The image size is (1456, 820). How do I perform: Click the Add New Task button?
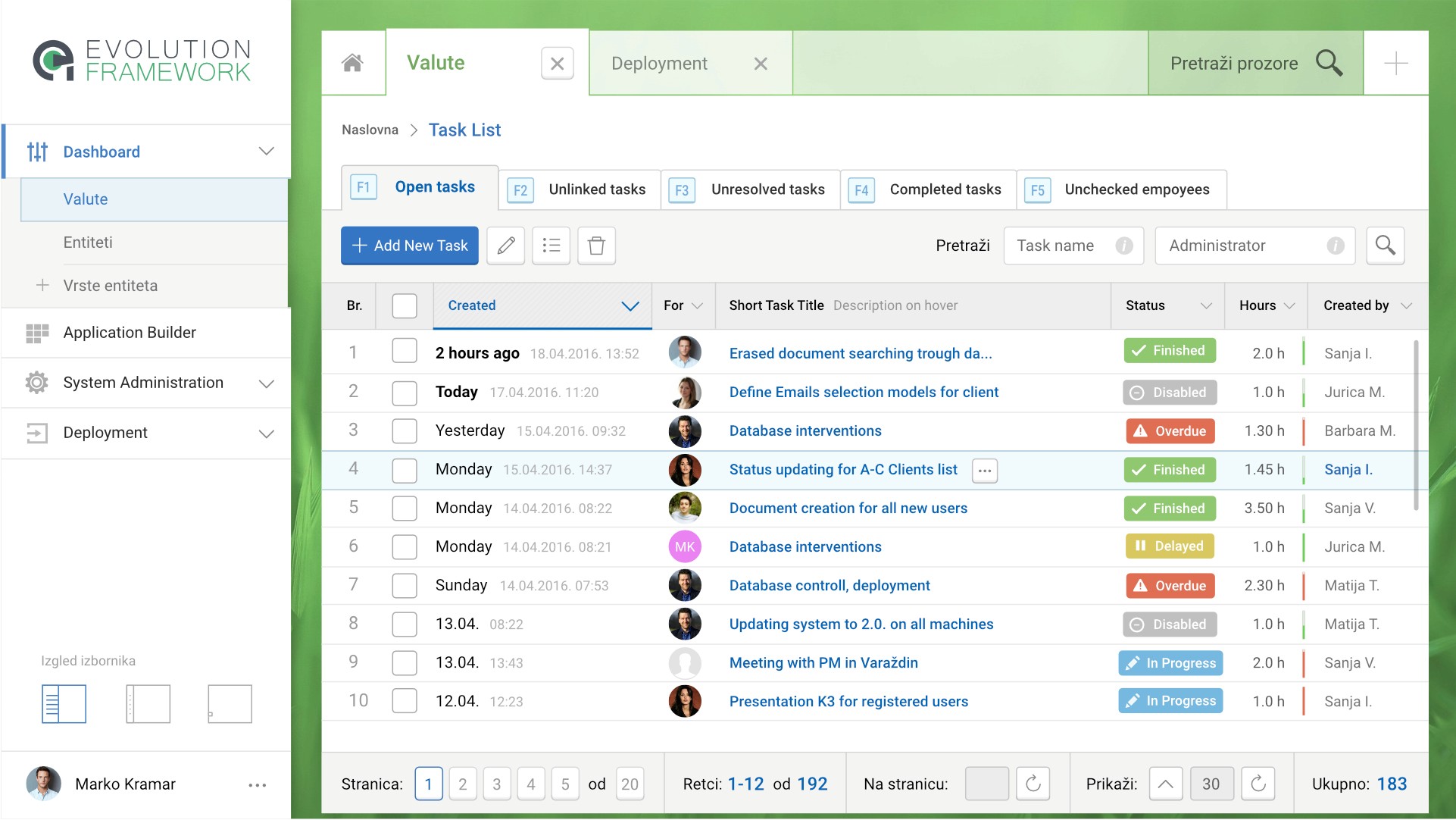pyautogui.click(x=410, y=246)
